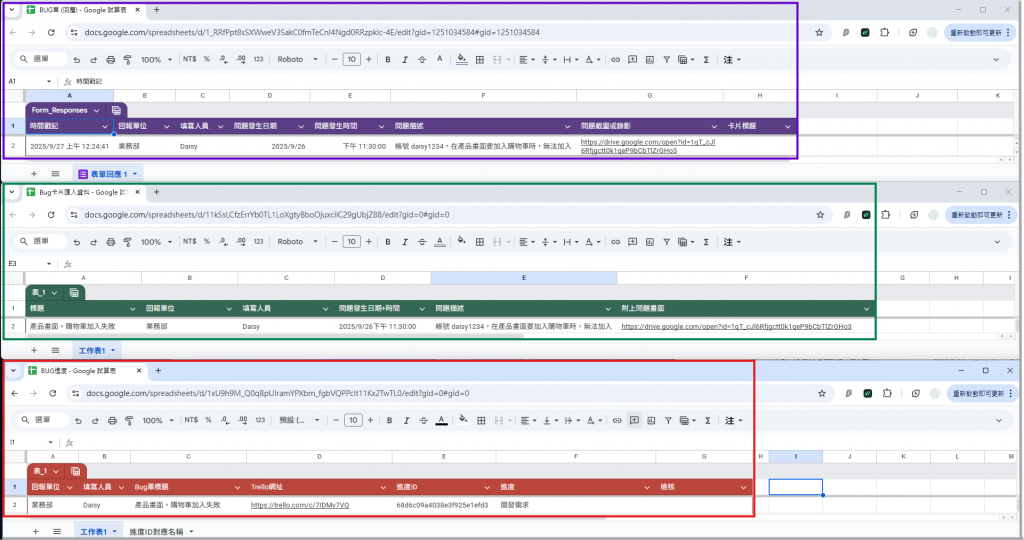Insert a chart in the BUG單 window toolbar

(x=650, y=59)
